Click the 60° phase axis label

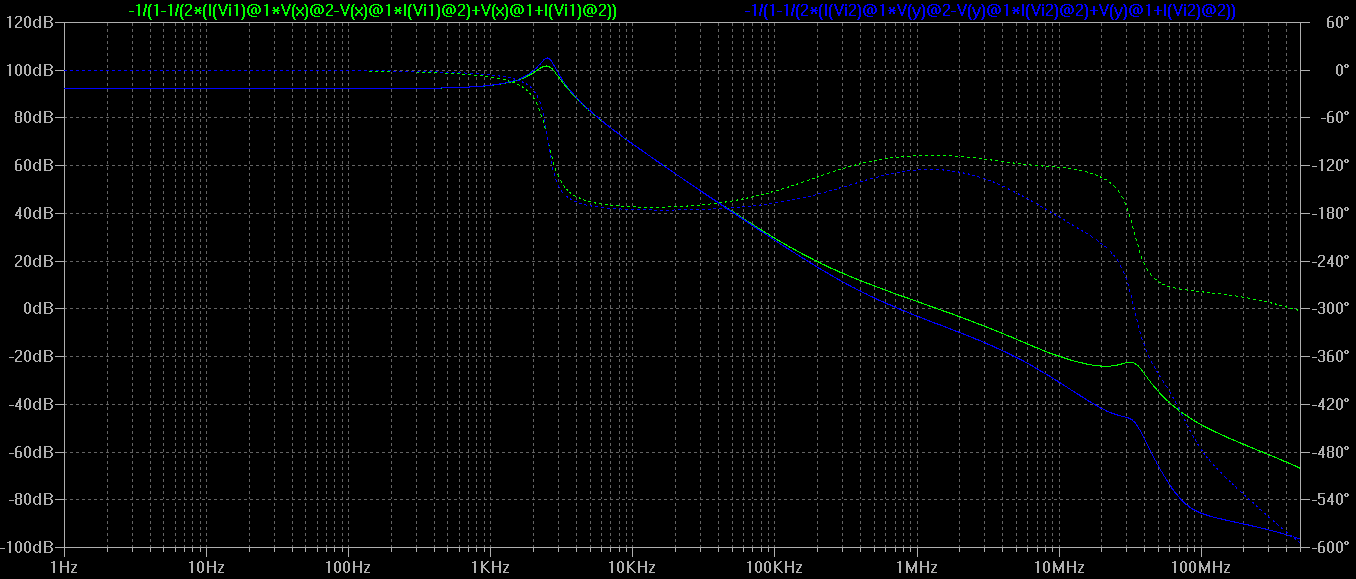click(1338, 22)
